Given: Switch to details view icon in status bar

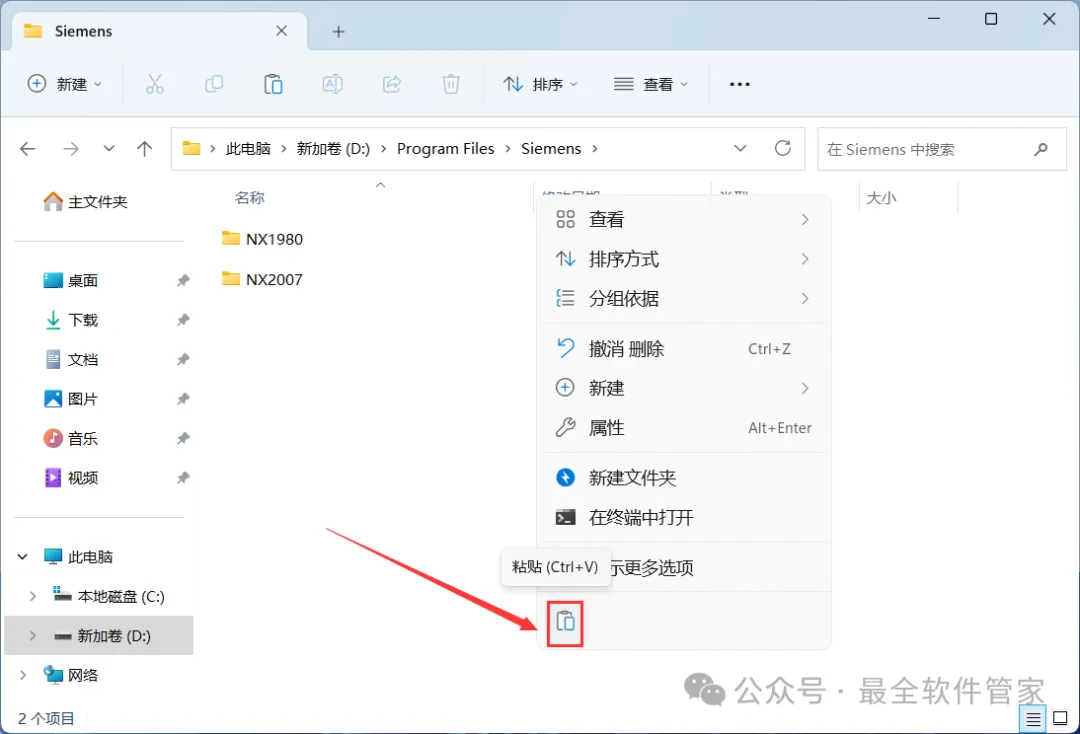Looking at the screenshot, I should (x=1033, y=719).
